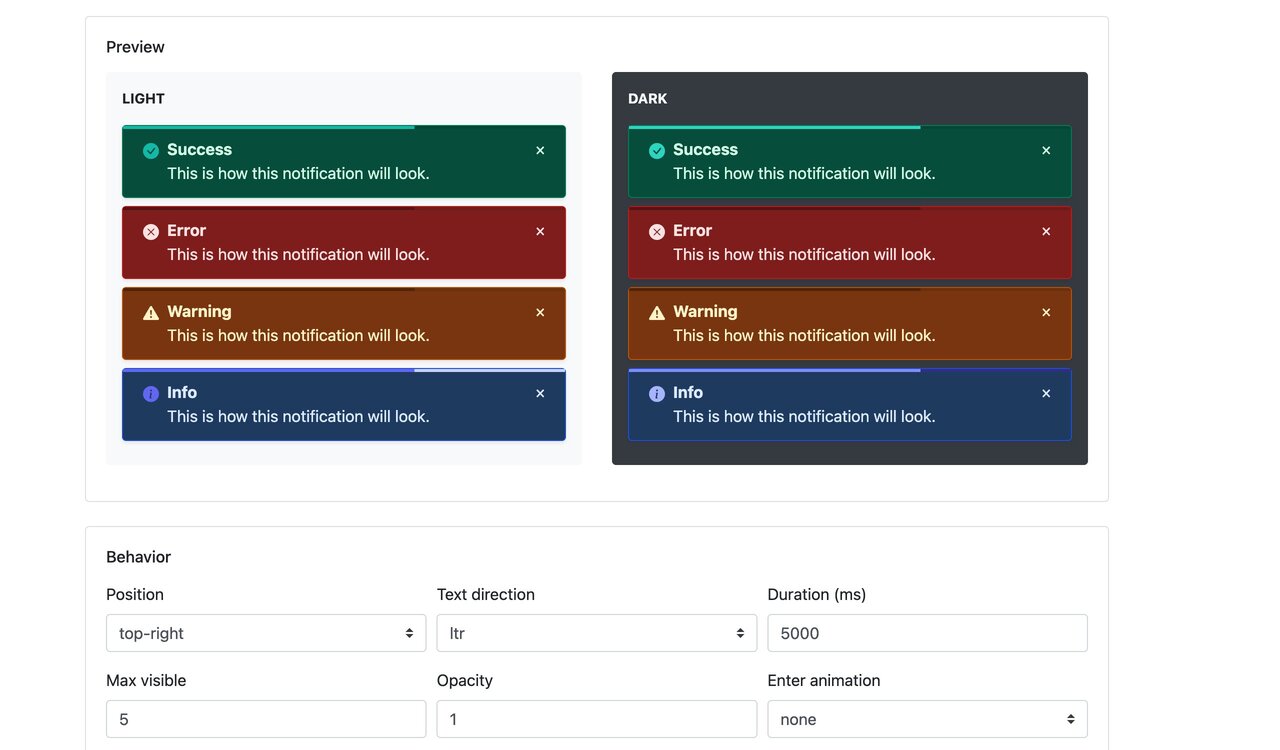
Task: Click the Success checkmark icon in Light preview
Action: coord(151,151)
